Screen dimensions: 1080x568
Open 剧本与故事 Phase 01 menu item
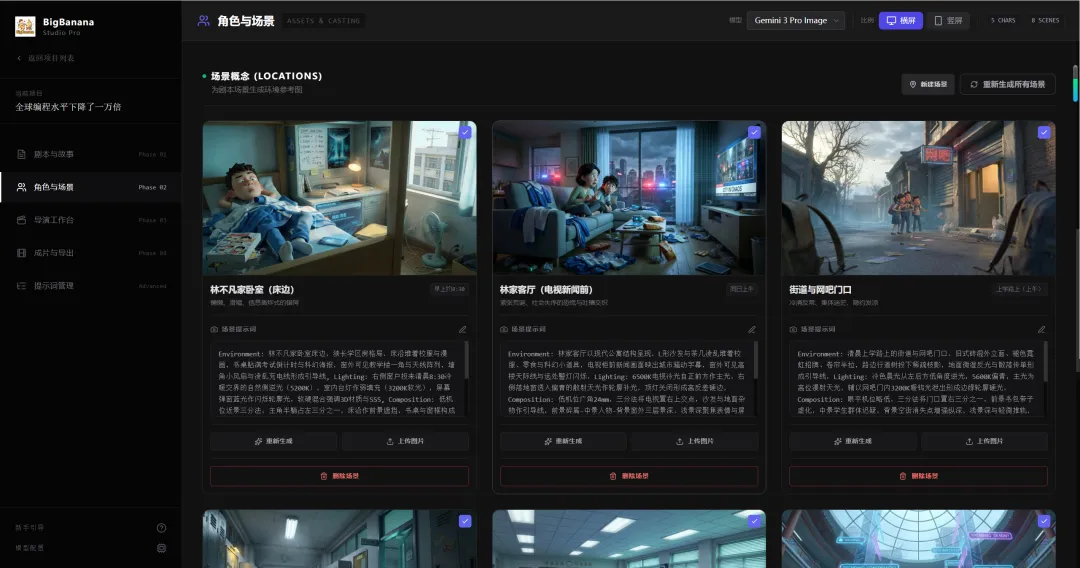[x=91, y=154]
